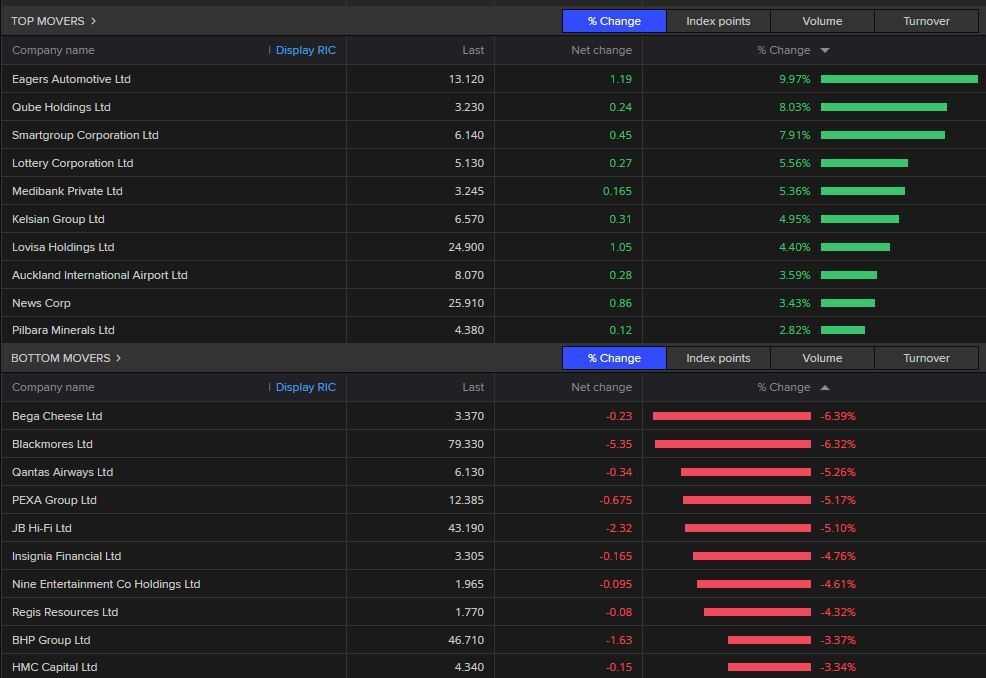Expand Bottom Movers via chevron arrow
Image resolution: width=986 pixels, height=678 pixels.
click(118, 358)
